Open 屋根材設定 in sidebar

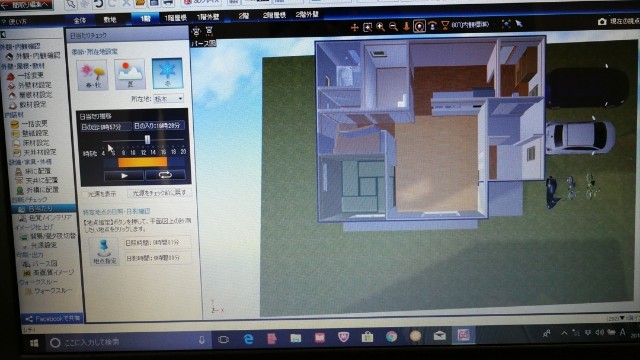31,95
